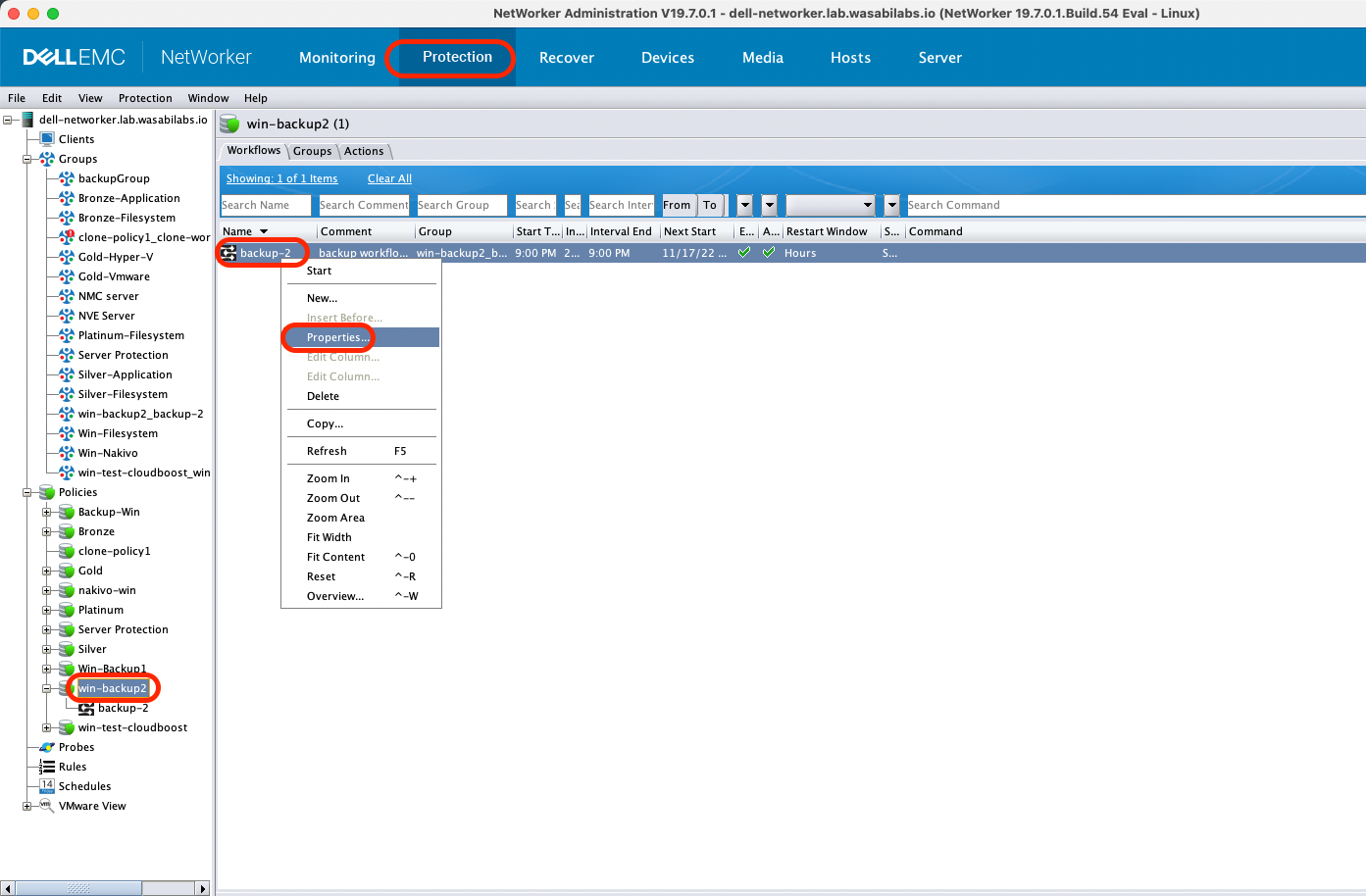Open the Hosts section
Screen dimensions: 1366x896
click(x=850, y=58)
